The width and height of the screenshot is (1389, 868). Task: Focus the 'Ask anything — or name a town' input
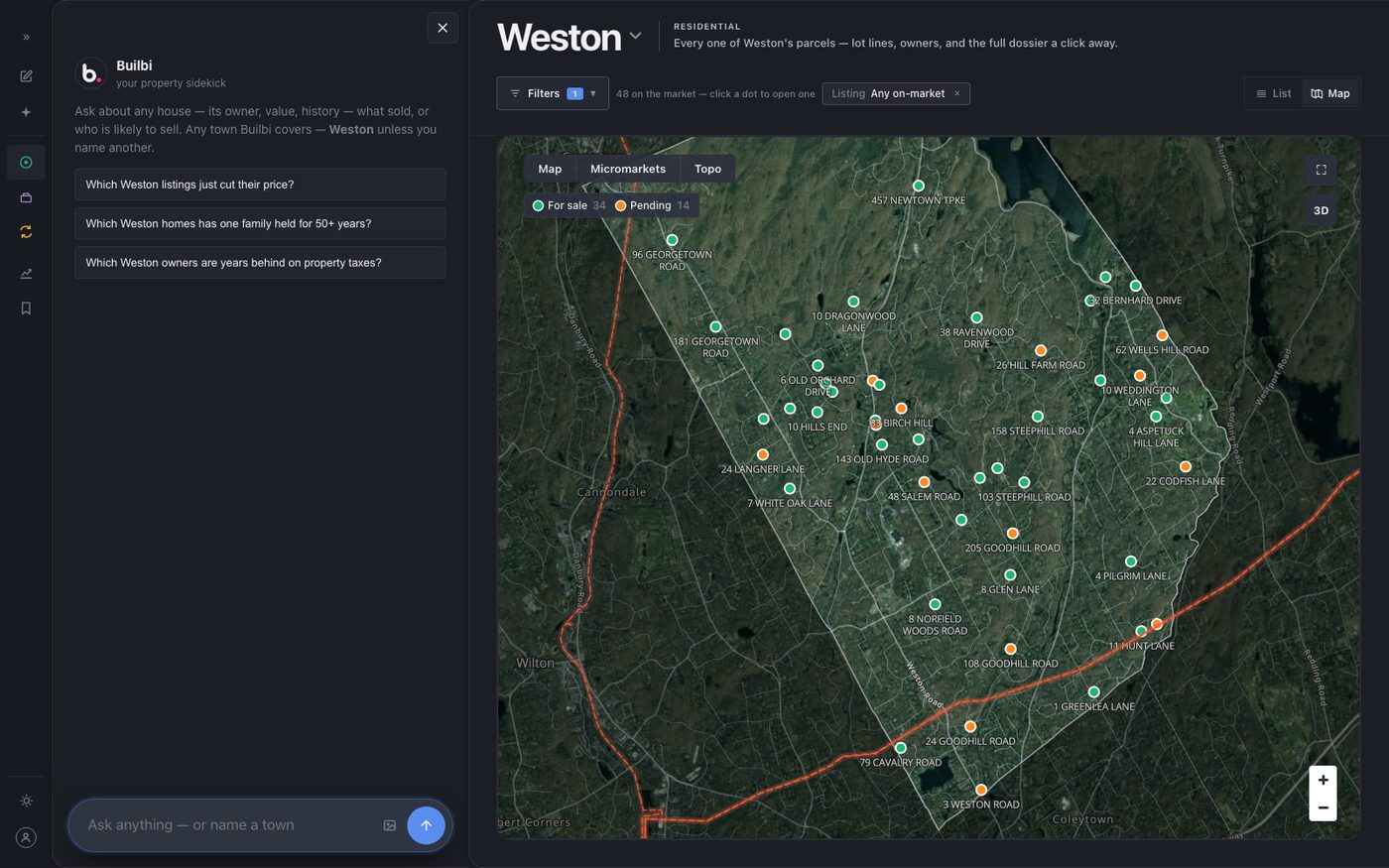[228, 825]
